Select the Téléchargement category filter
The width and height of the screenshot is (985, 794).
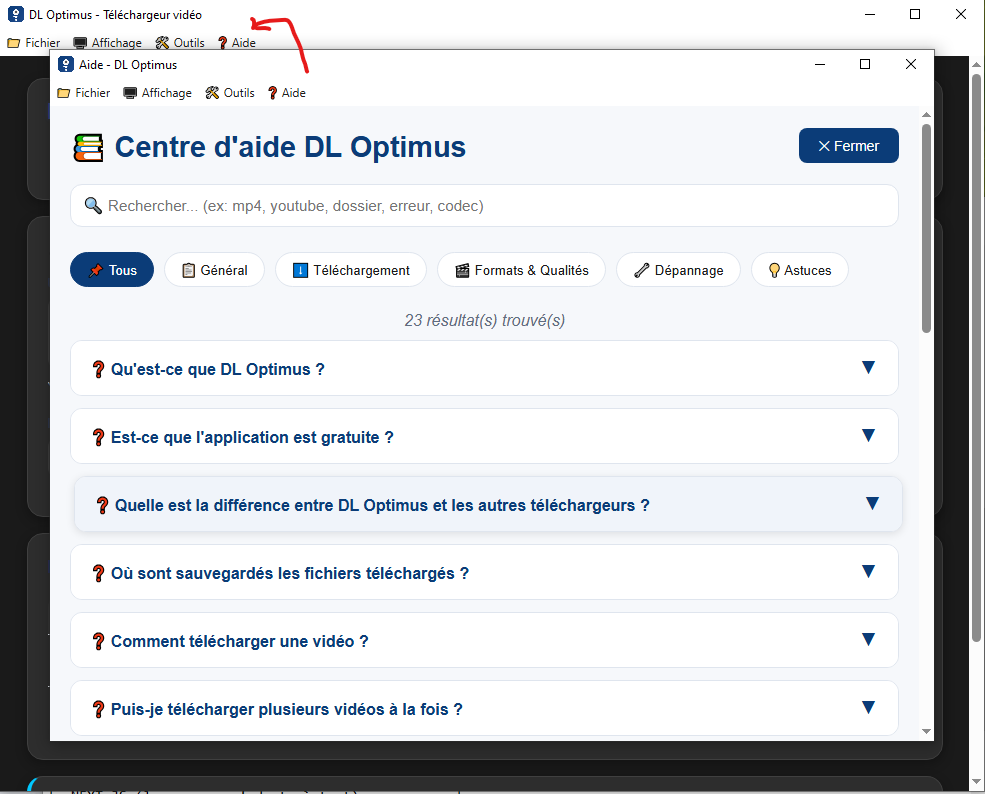coord(351,269)
